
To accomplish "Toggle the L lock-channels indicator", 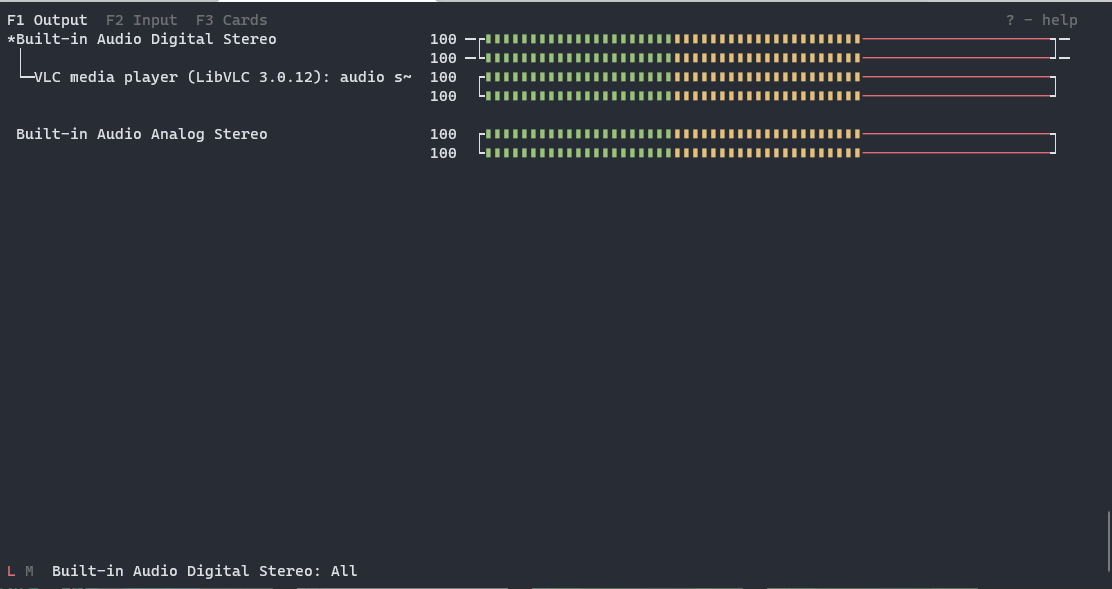I will click(11, 571).
